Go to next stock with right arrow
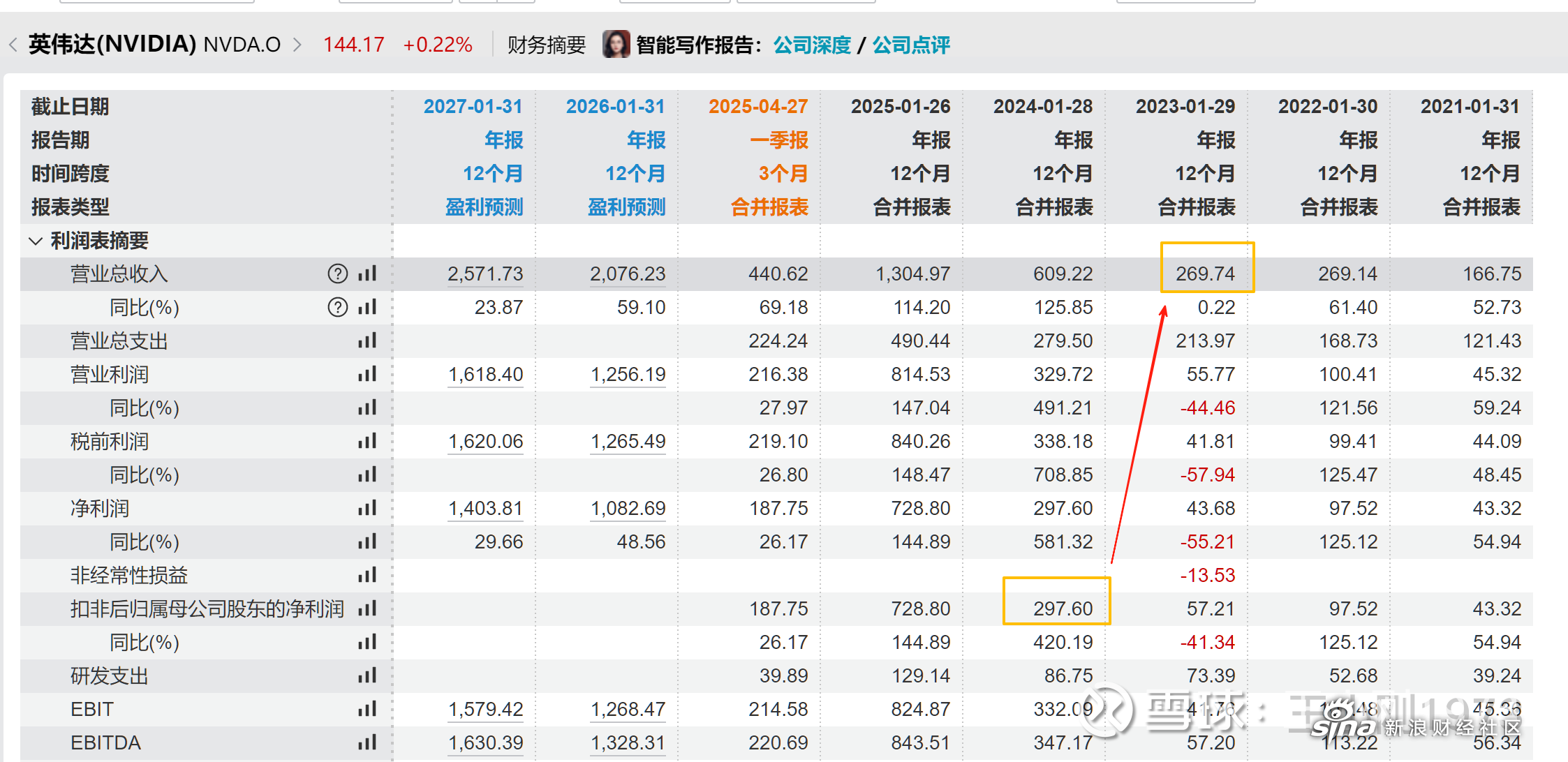Viewport: 1568px width, 762px height. [297, 45]
